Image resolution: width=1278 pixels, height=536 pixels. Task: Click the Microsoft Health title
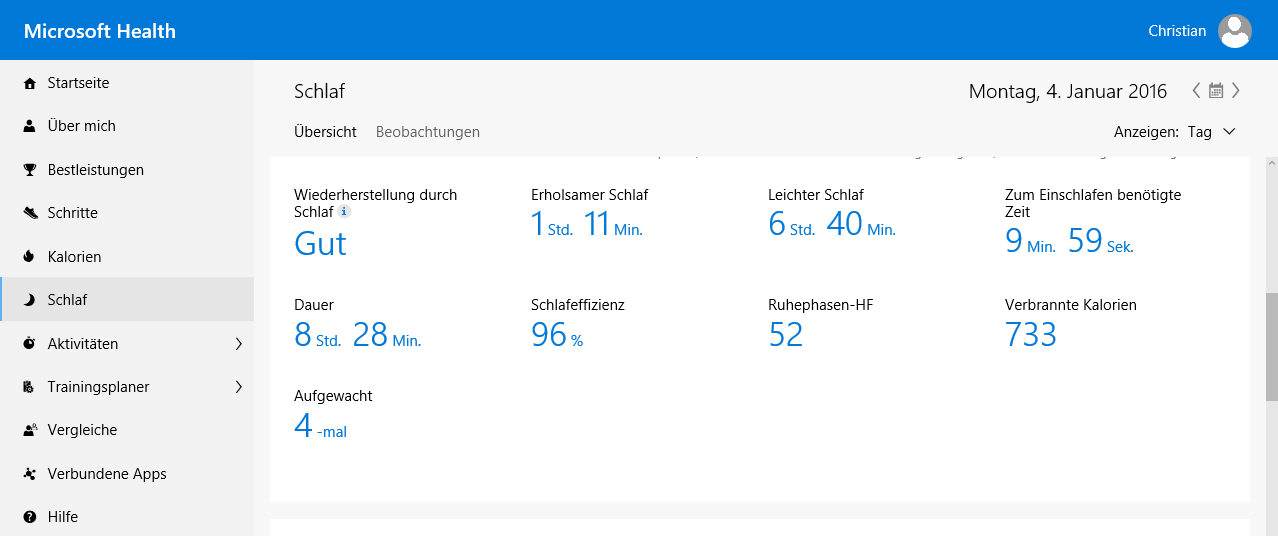tap(100, 31)
